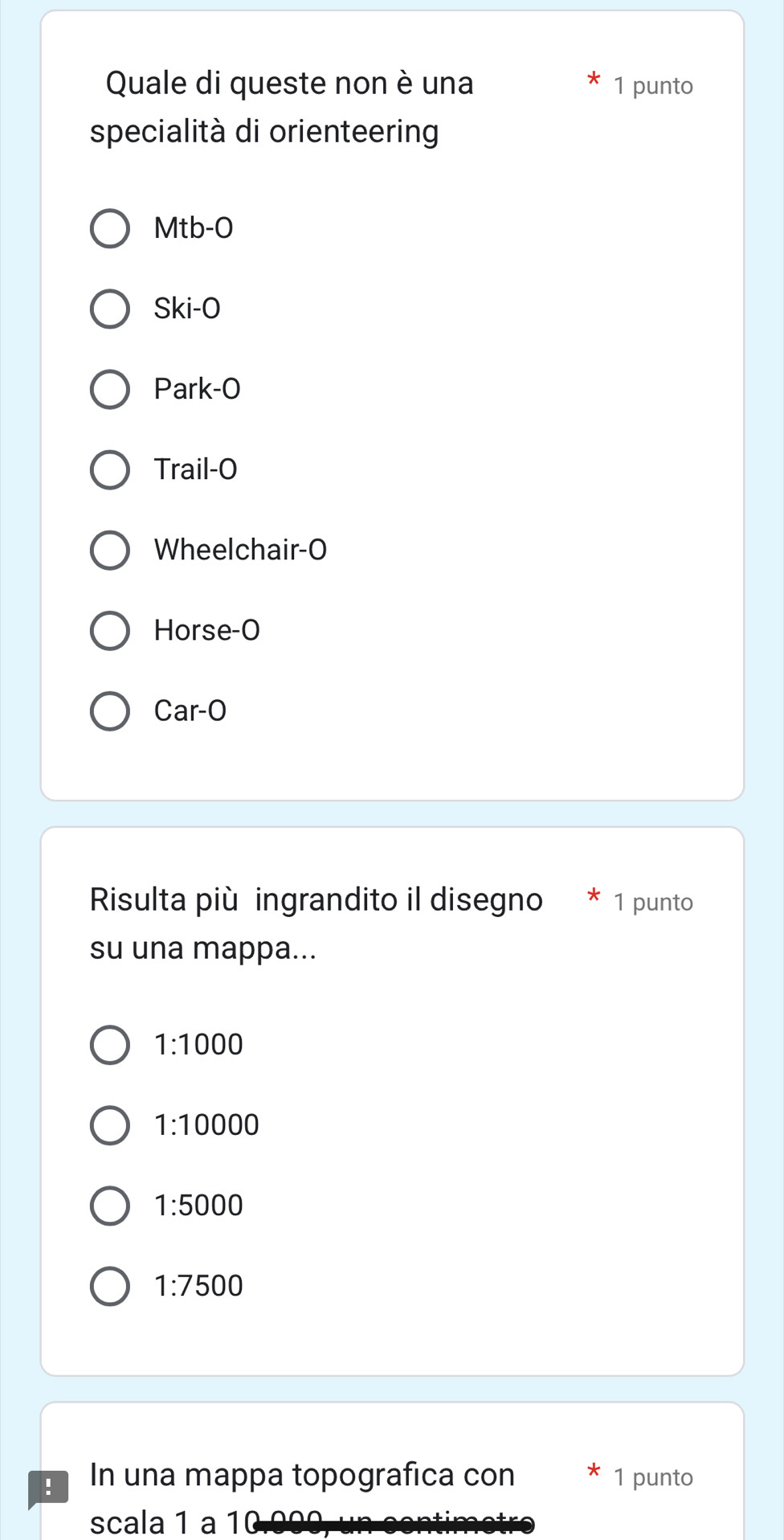
Task: Click the required asterisk on the orienteering question
Action: point(594,80)
